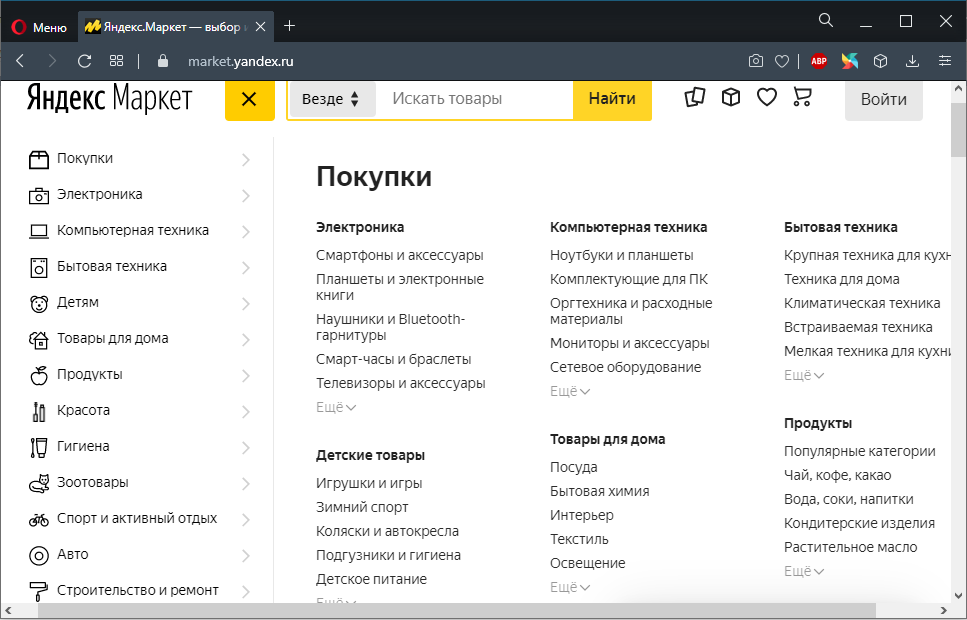This screenshot has height=620, width=967.
Task: Open Opera easy setup sliders
Action: pyautogui.click(x=945, y=60)
